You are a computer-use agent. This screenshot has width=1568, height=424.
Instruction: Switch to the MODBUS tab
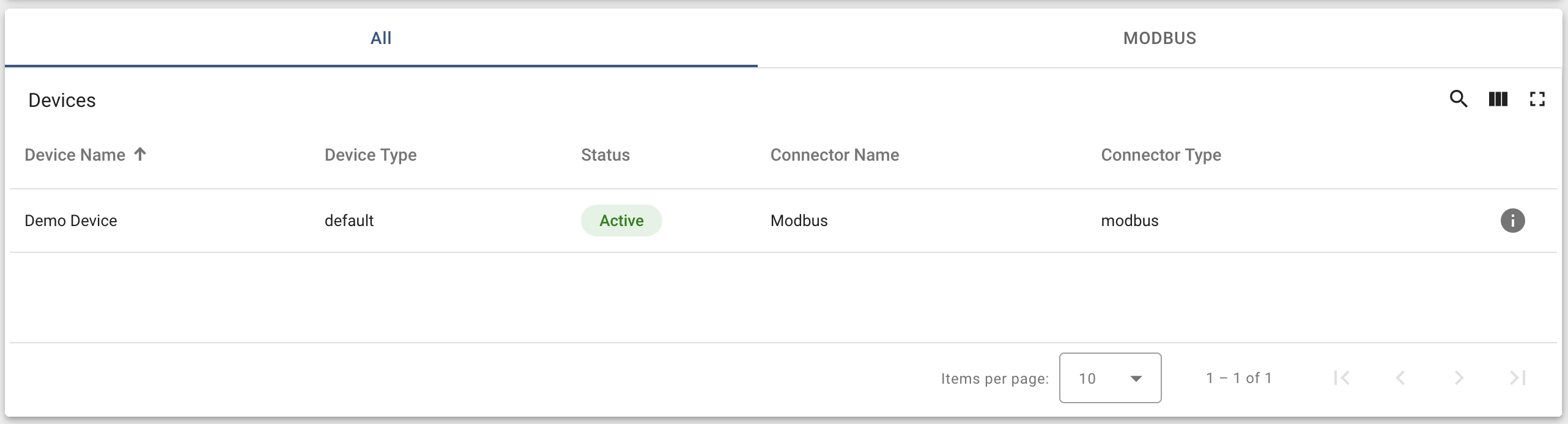point(1159,38)
